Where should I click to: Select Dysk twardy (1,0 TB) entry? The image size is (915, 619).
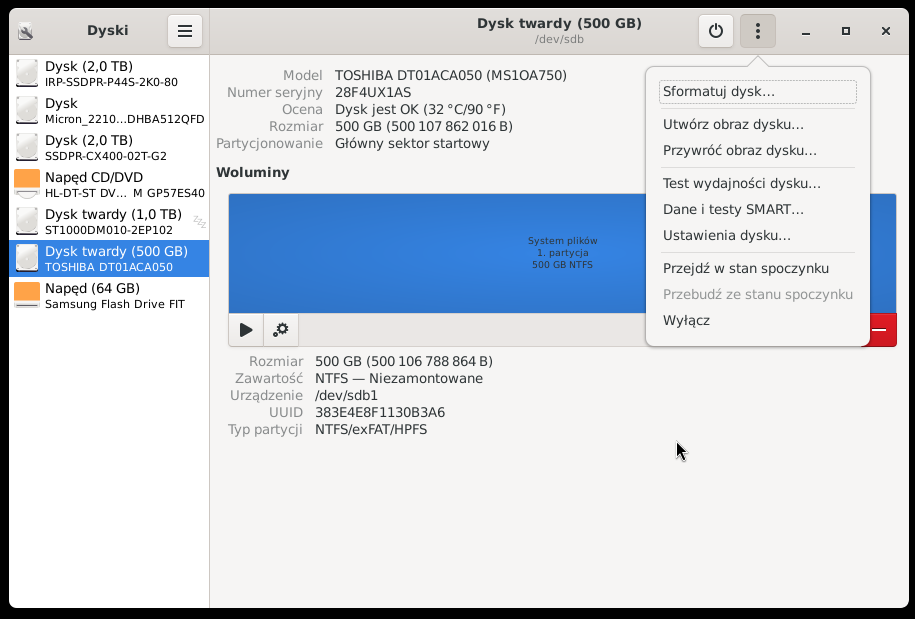point(109,222)
